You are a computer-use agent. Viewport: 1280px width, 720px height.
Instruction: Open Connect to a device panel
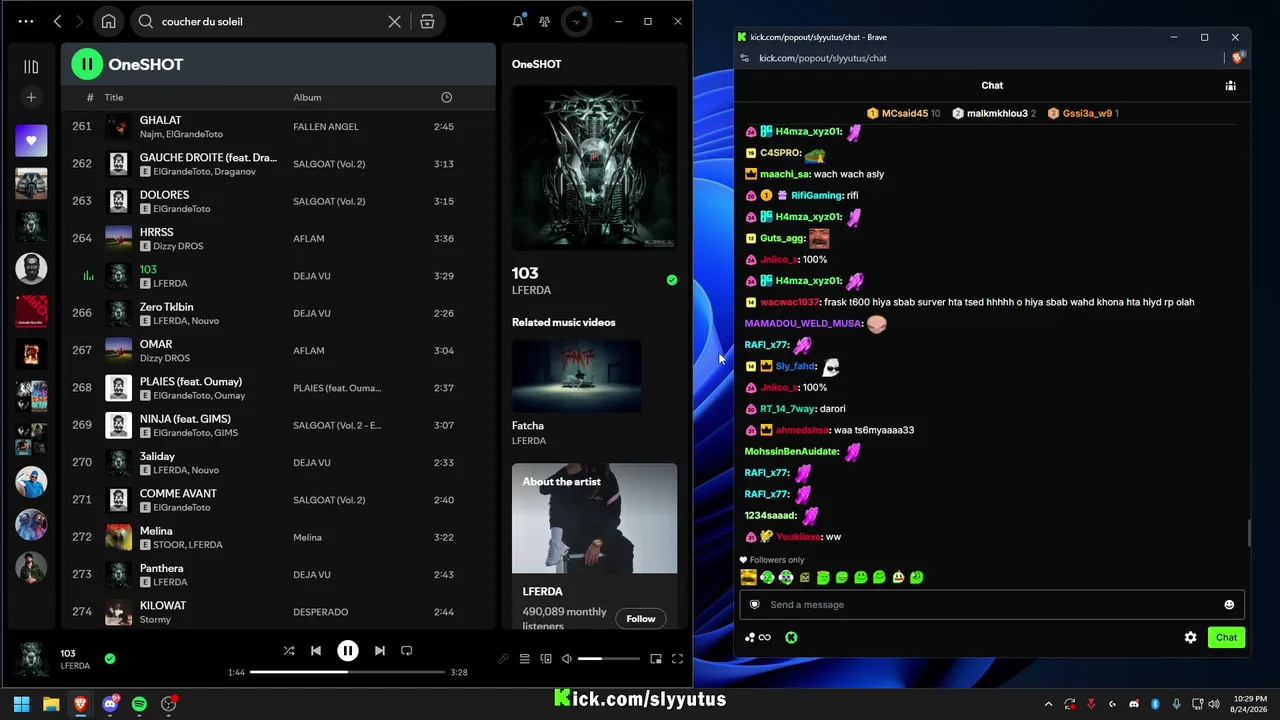click(546, 659)
